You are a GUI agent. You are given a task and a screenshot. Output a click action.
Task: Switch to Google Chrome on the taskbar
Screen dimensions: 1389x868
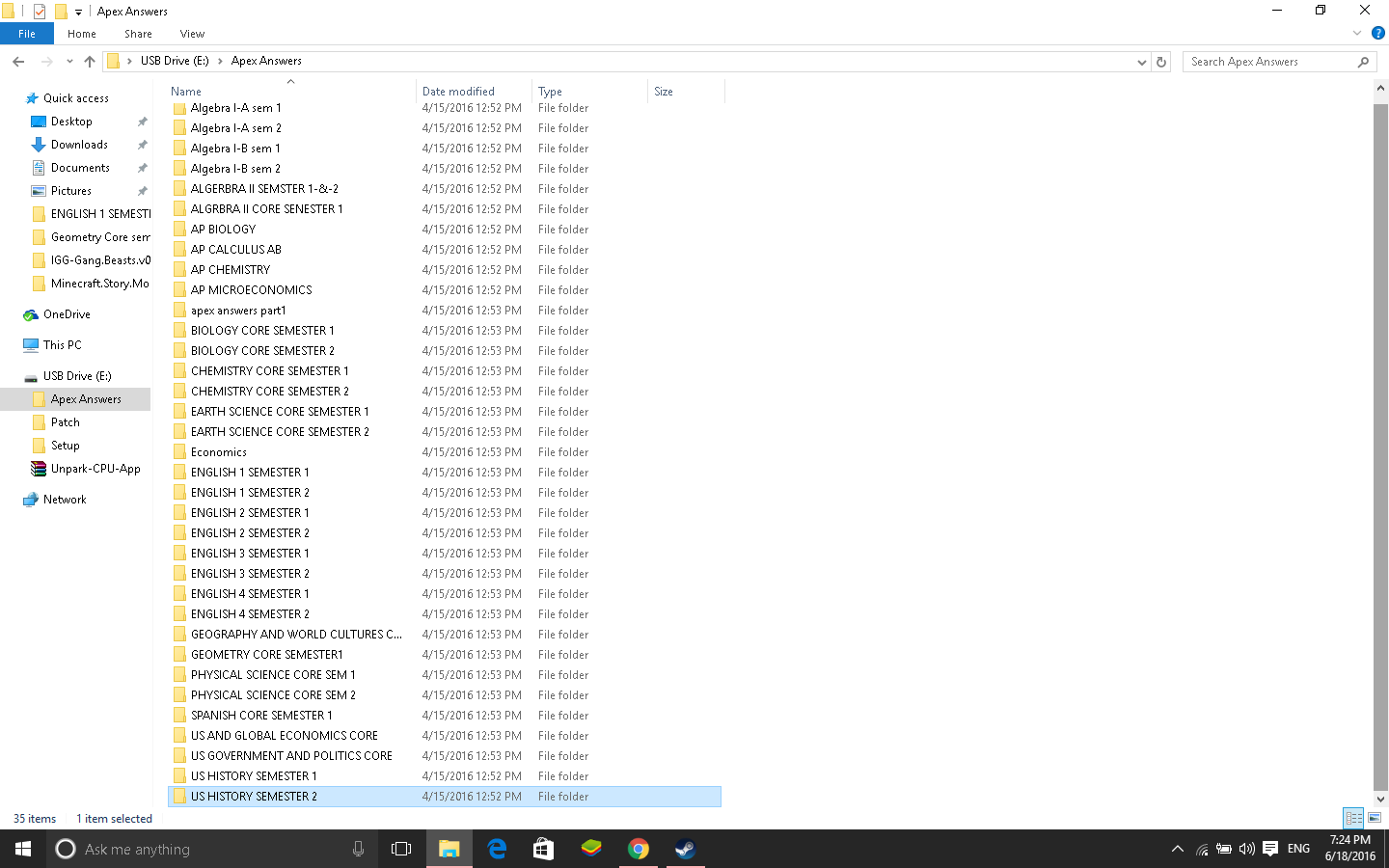pyautogui.click(x=639, y=849)
